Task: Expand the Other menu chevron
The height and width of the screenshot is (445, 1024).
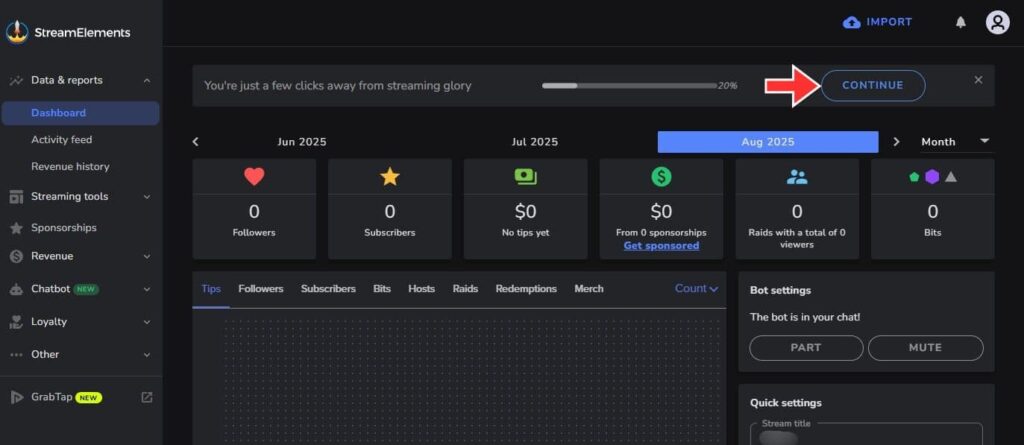Action: pos(147,354)
